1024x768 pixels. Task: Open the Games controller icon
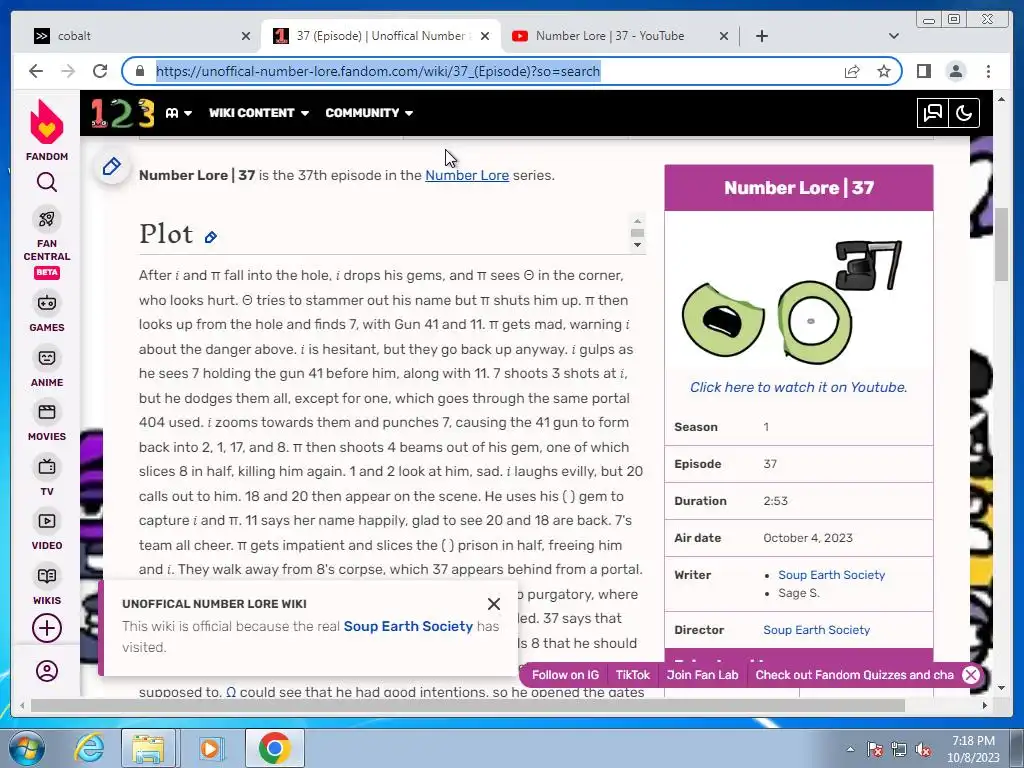[46, 303]
